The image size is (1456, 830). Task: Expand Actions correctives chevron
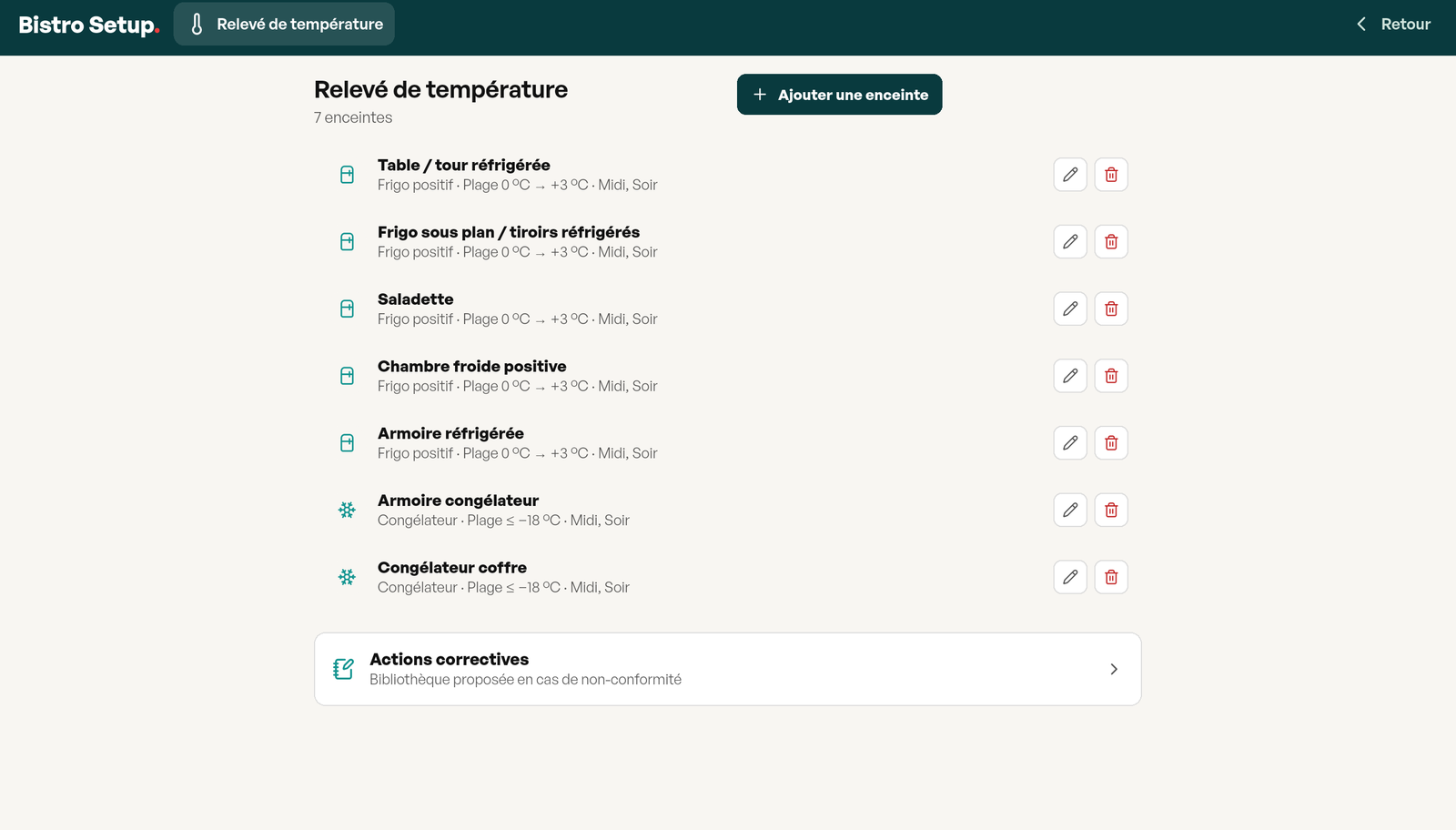1114,669
